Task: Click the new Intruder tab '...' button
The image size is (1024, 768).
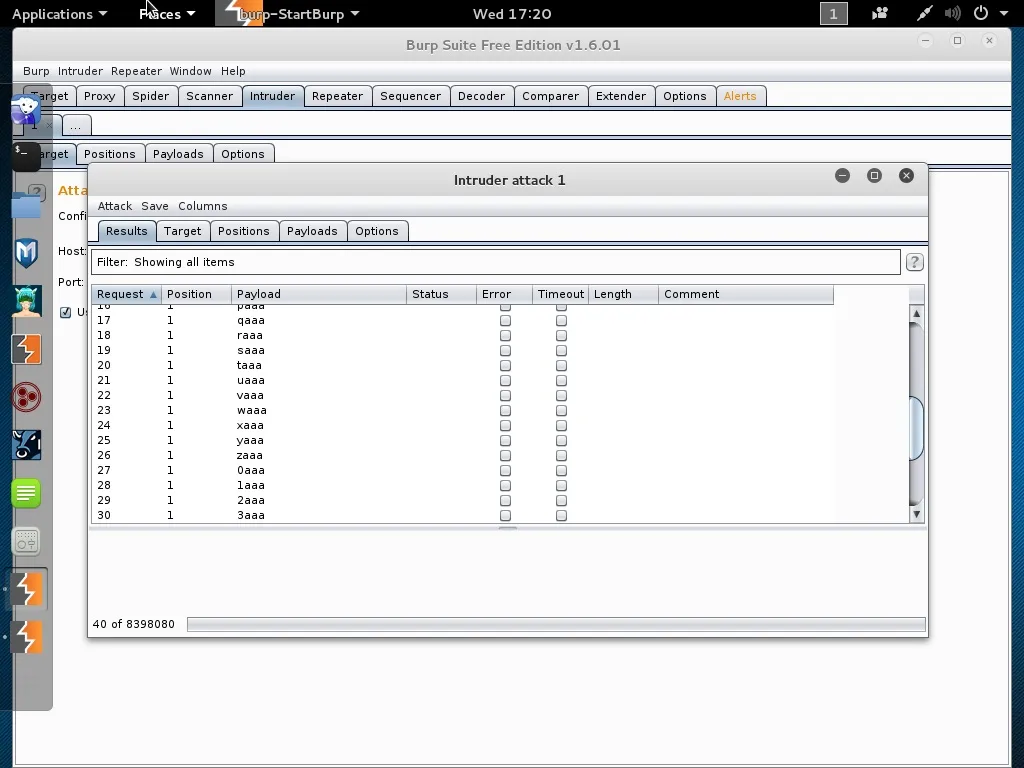Action: coord(76,125)
